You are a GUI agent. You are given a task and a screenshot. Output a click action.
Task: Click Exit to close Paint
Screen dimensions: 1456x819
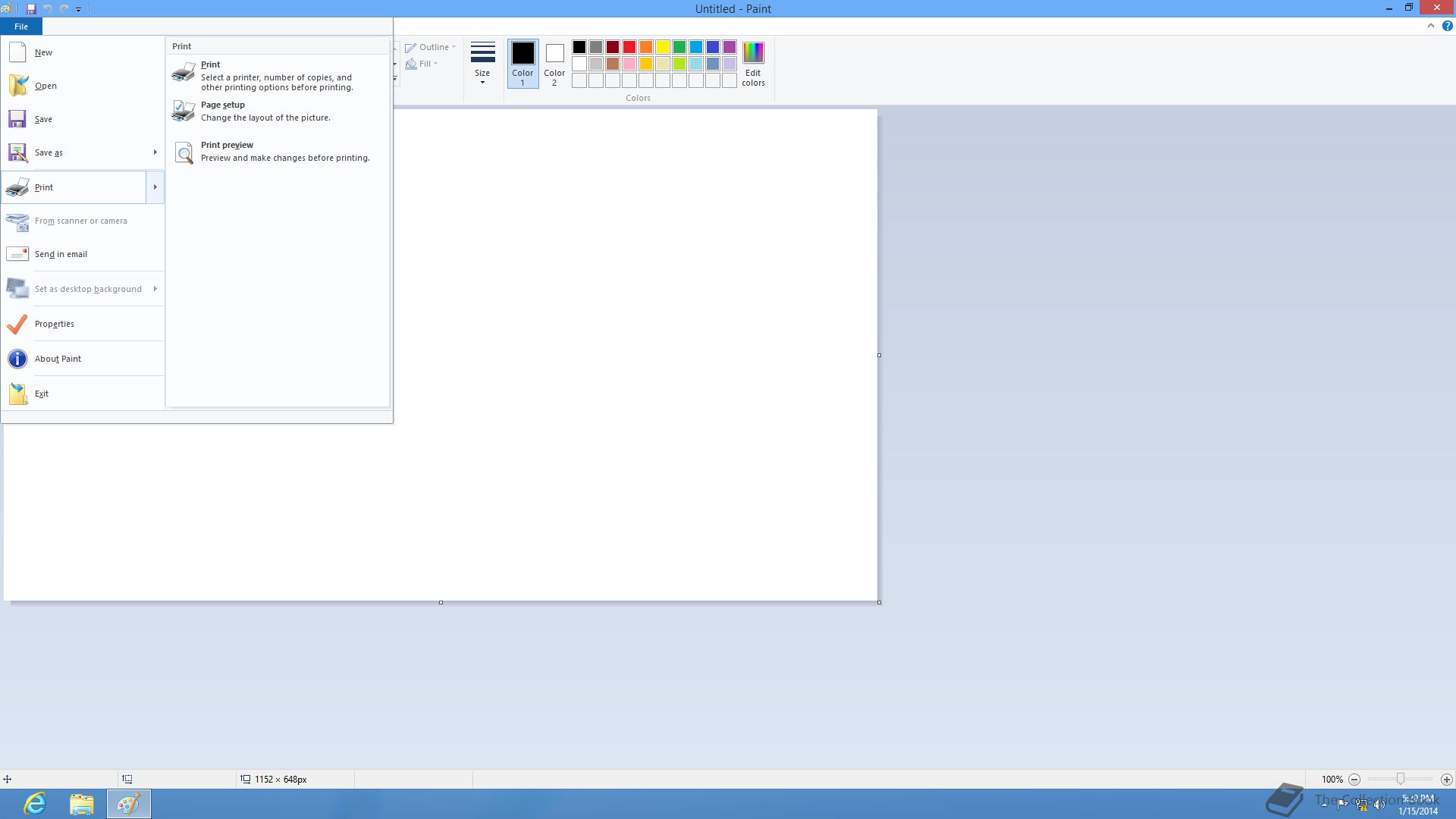point(83,394)
